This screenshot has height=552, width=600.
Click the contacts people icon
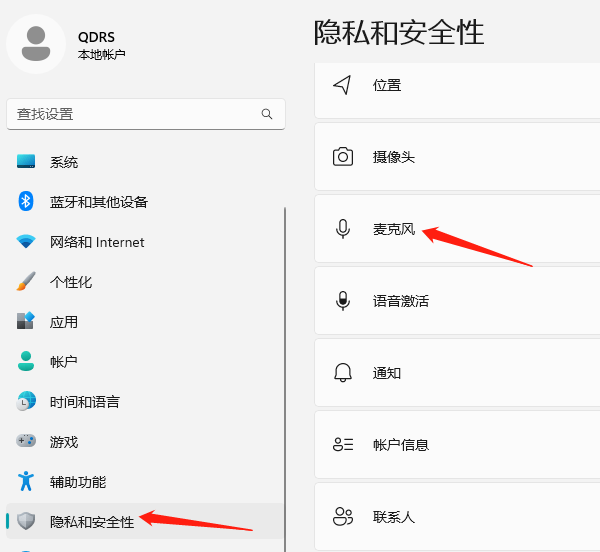pyautogui.click(x=343, y=517)
